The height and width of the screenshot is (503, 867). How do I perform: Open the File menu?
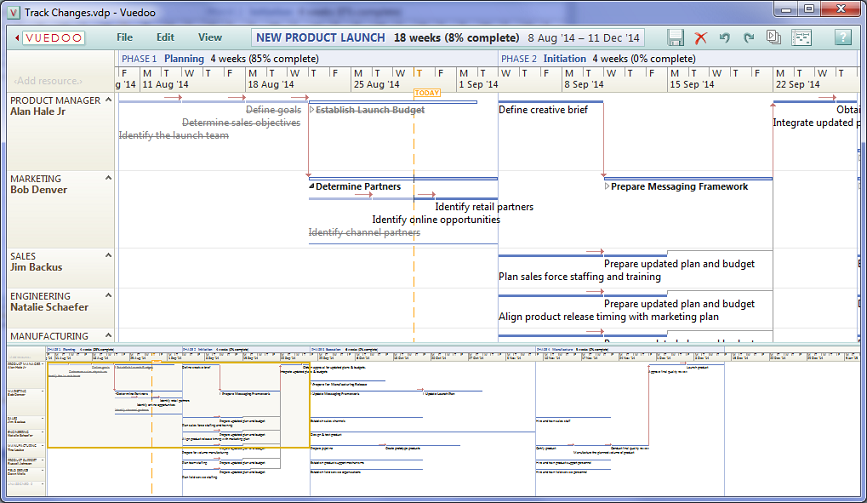pyautogui.click(x=124, y=38)
